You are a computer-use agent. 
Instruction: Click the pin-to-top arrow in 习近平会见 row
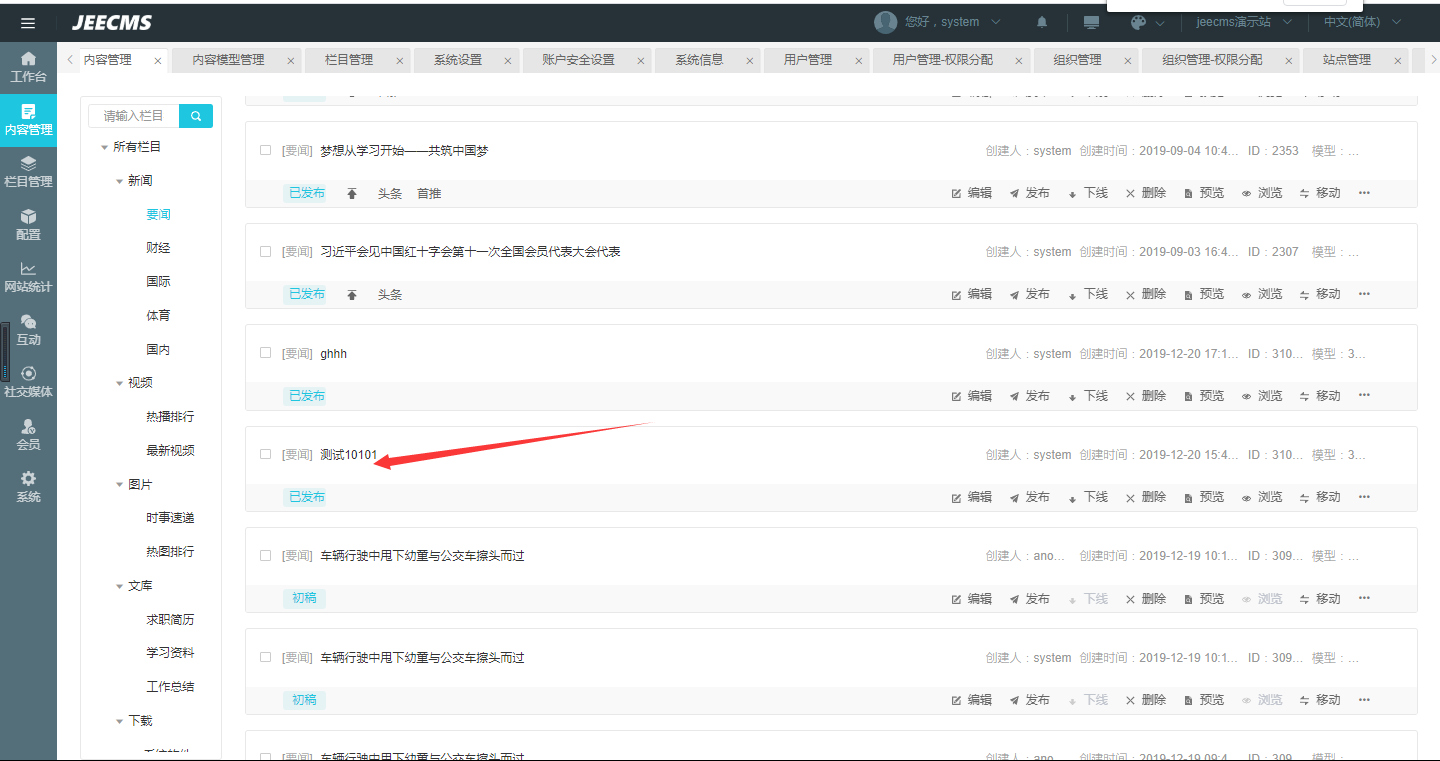pos(352,295)
